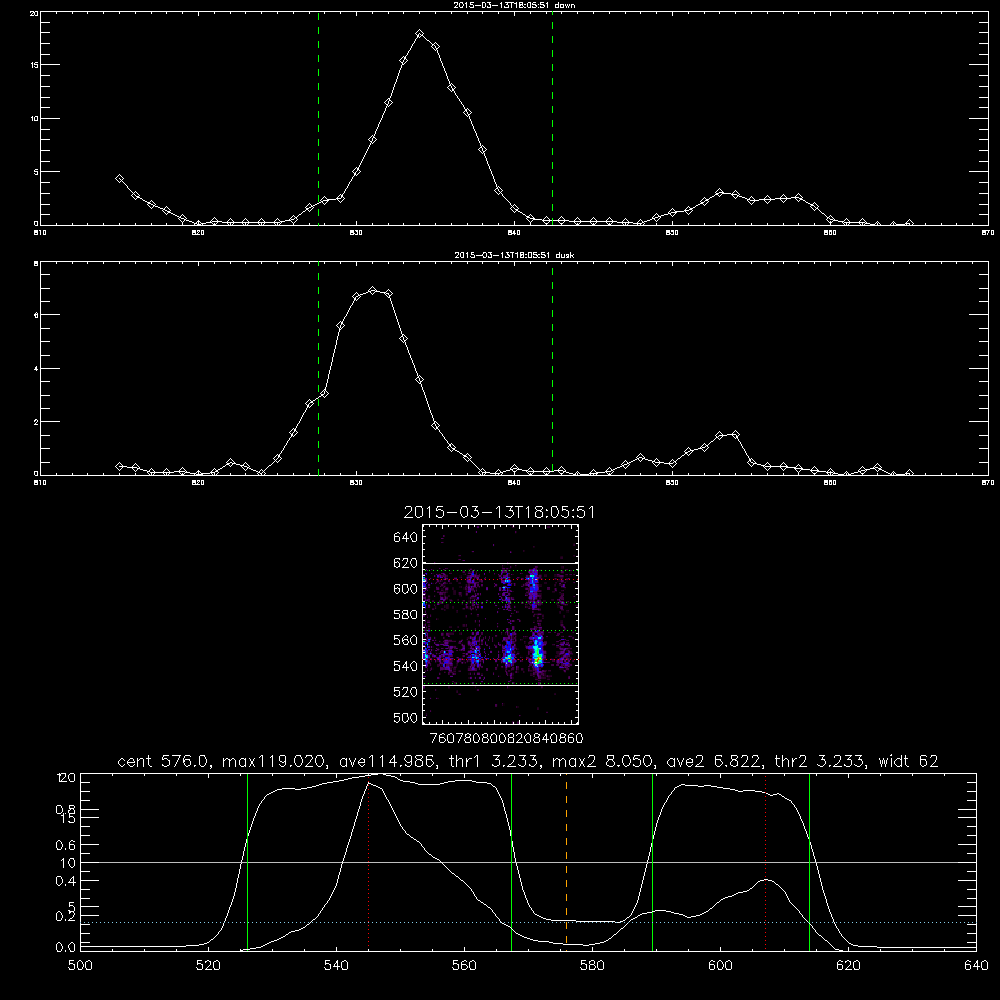Click the bottom plot y-axis label 120
The height and width of the screenshot is (1000, 1000).
[66, 777]
